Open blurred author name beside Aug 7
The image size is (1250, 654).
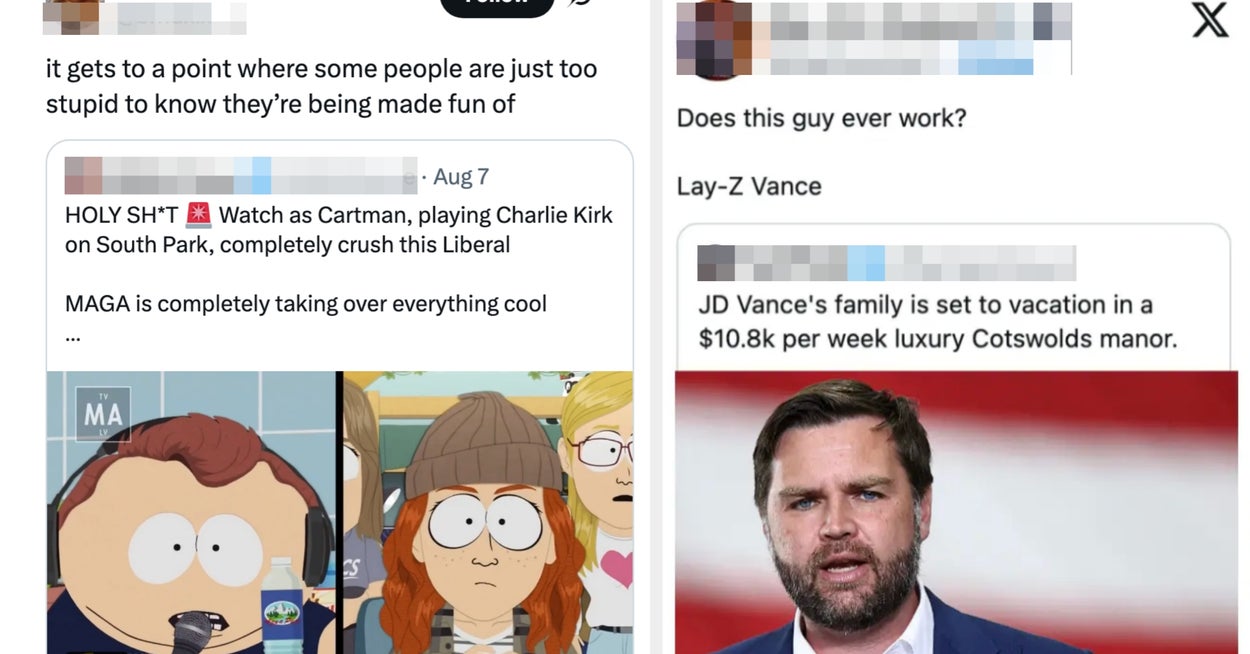240,176
